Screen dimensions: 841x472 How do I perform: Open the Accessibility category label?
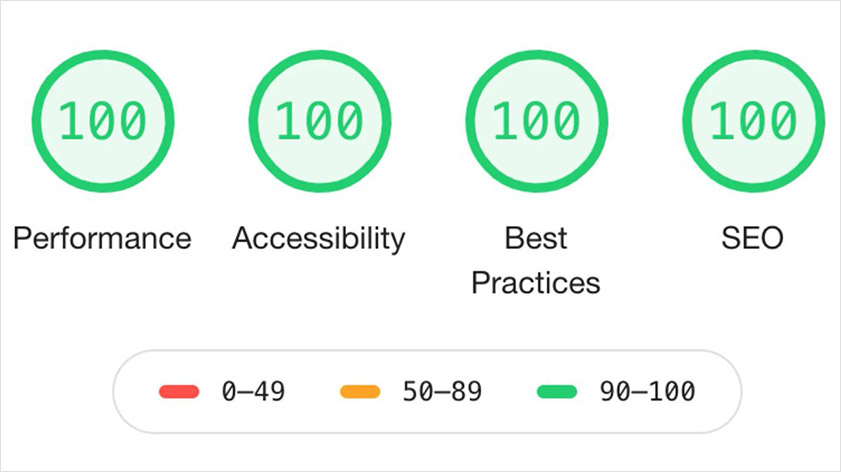319,239
